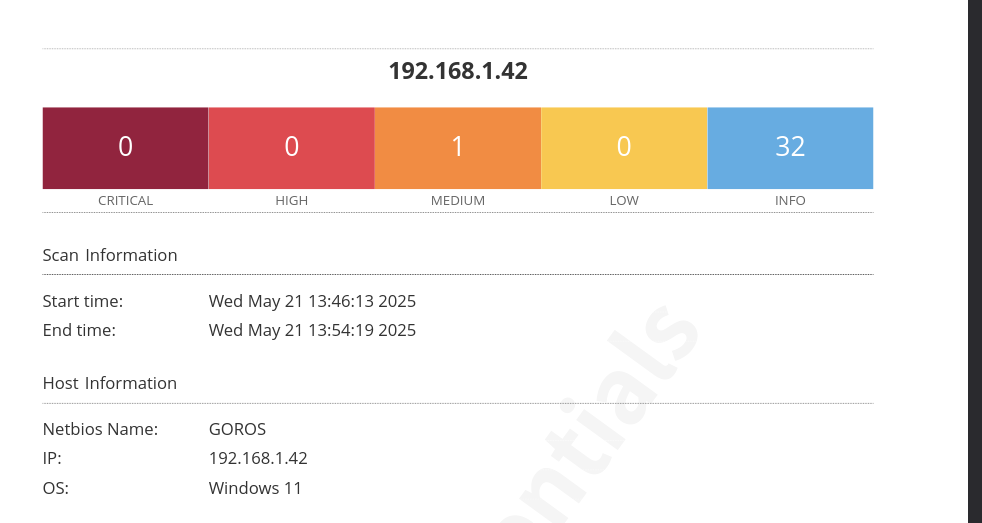Click the MEDIUM severity label

457,200
